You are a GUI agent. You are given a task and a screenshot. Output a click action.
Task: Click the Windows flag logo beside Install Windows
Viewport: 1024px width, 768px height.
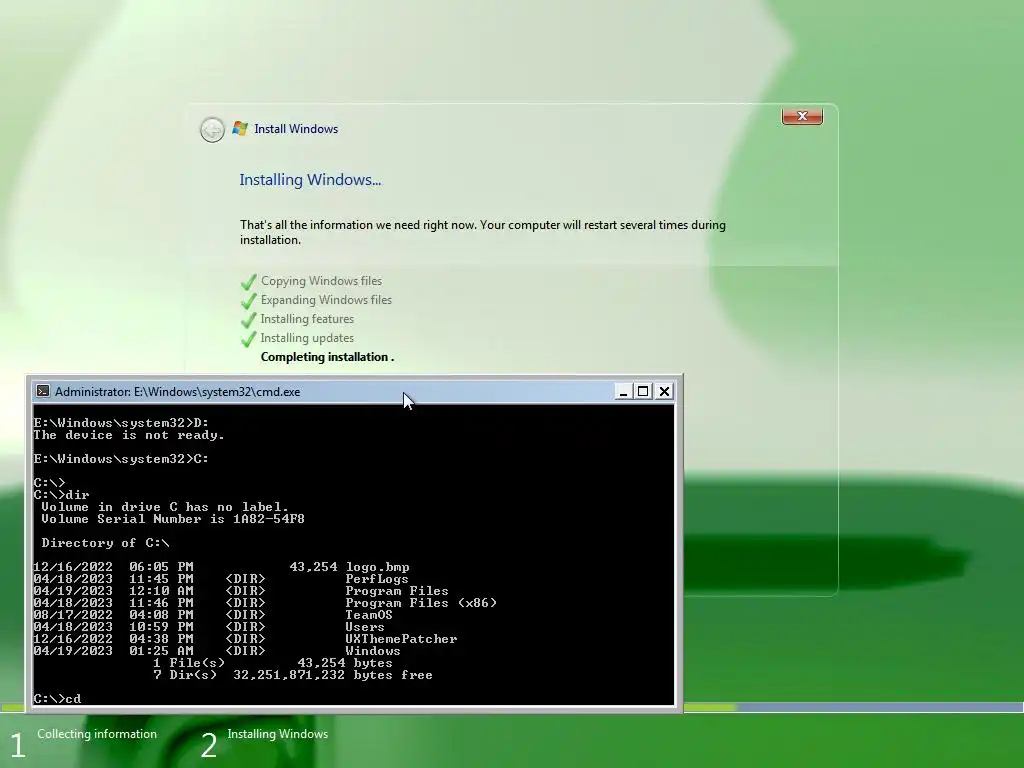pos(240,129)
